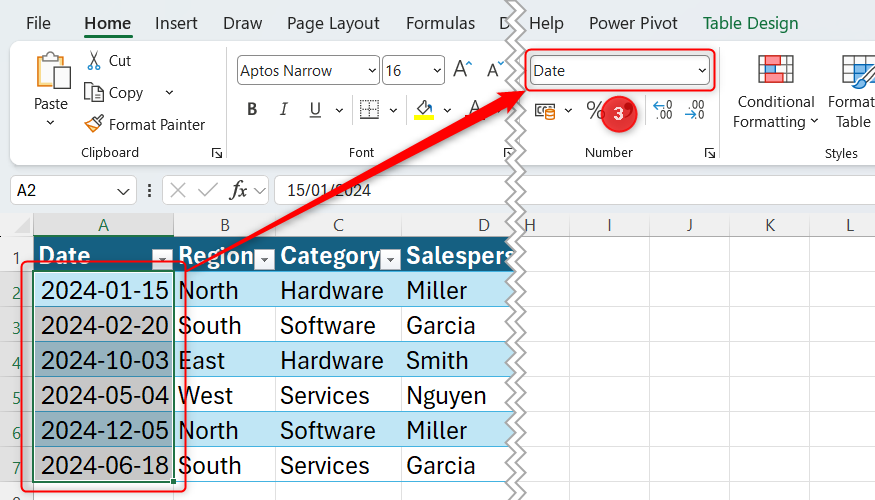Open Paste options dropdown arrow
The height and width of the screenshot is (500, 875).
(50, 122)
